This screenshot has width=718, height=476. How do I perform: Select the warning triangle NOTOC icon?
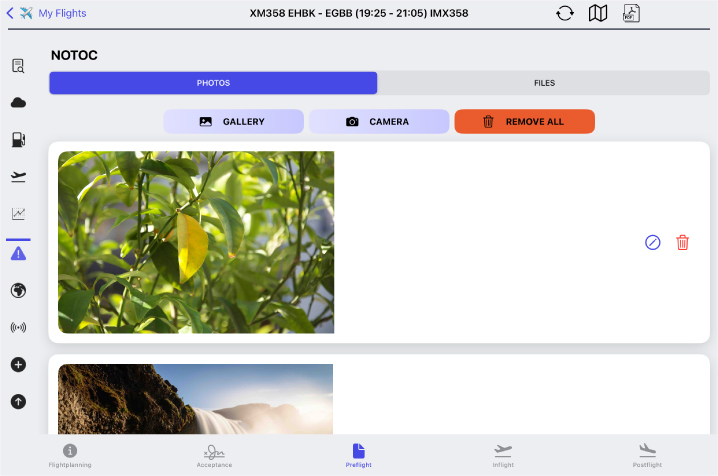pyautogui.click(x=18, y=253)
